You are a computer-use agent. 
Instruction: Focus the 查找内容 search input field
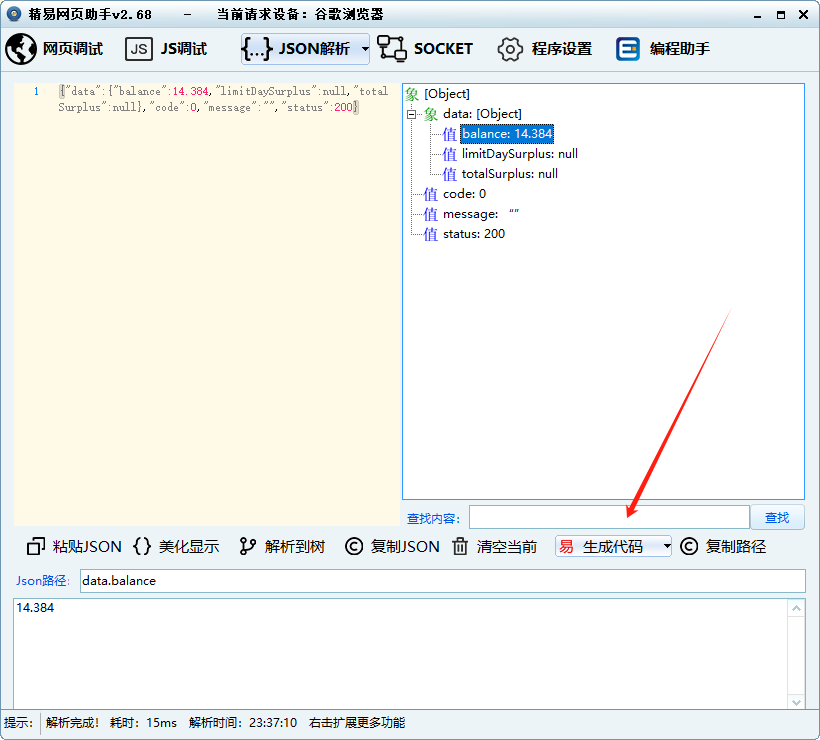tap(608, 517)
